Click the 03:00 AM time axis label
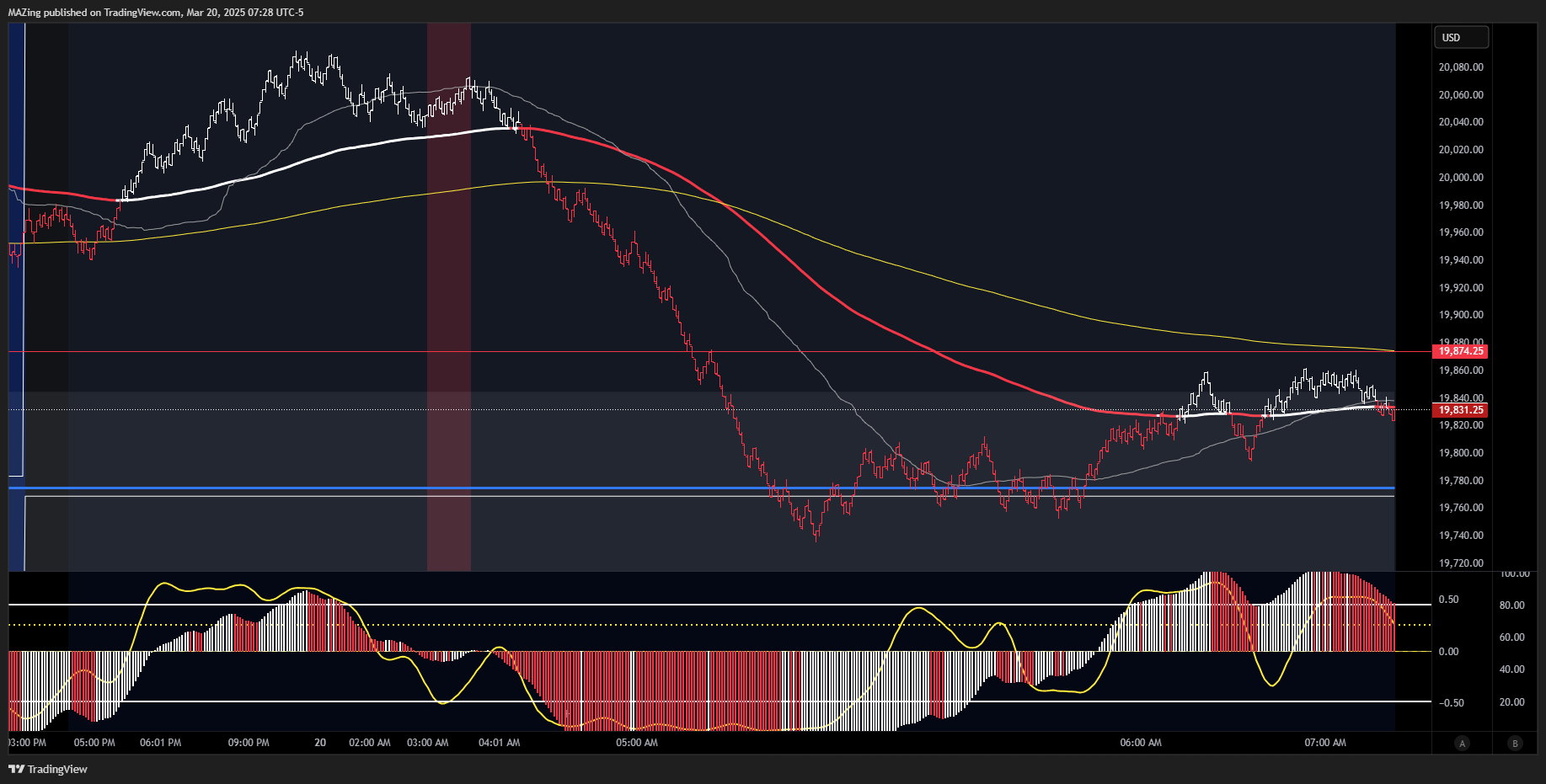The image size is (1546, 784). (428, 743)
